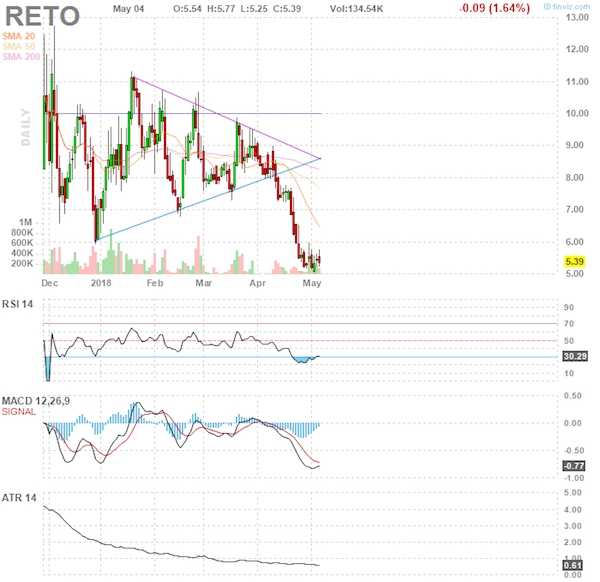This screenshot has width=600, height=582.
Task: Click the red -0.09 (1.64%) change text
Action: tap(497, 8)
